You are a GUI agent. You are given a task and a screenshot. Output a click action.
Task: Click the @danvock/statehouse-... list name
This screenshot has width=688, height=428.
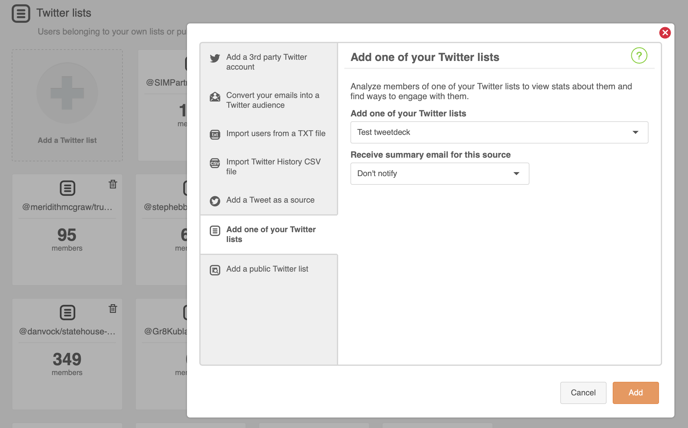[x=67, y=331]
